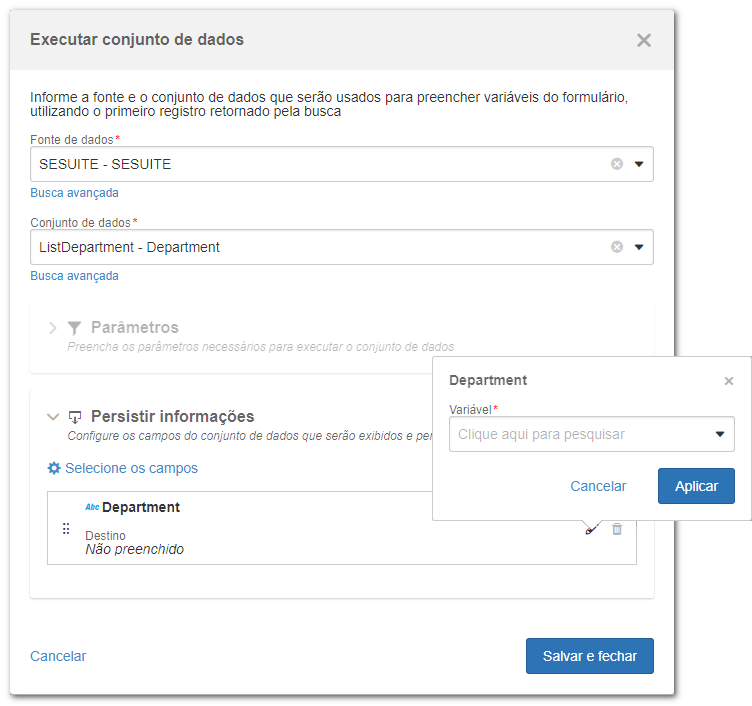Close the Department popup
The image size is (752, 706).
point(728,381)
